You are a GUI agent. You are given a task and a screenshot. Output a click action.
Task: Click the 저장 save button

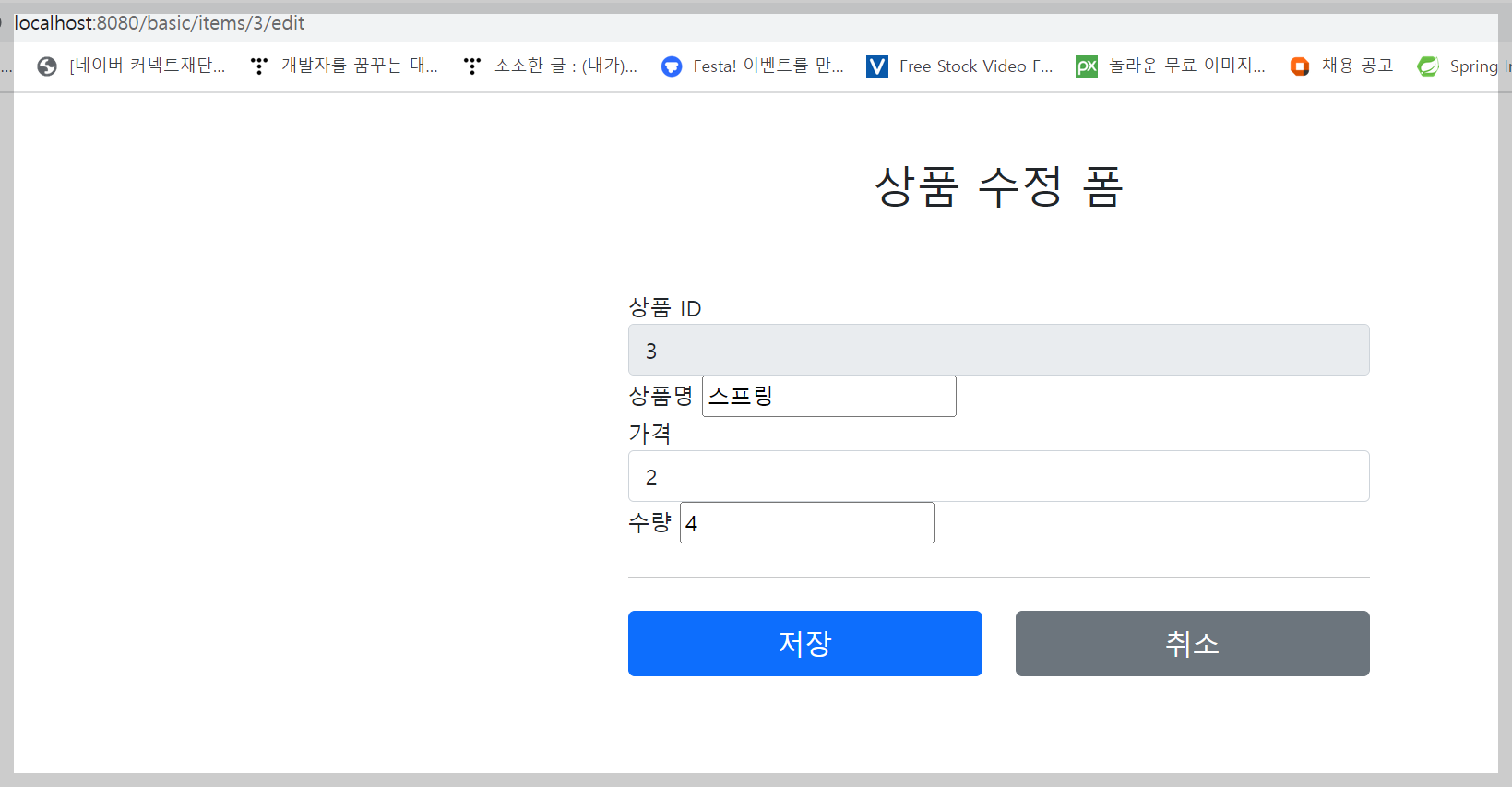pyautogui.click(x=804, y=643)
